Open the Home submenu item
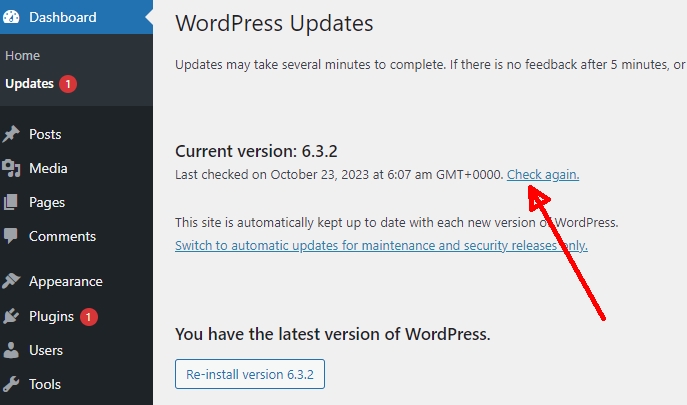Screen dimensions: 687x405 click(x=22, y=56)
